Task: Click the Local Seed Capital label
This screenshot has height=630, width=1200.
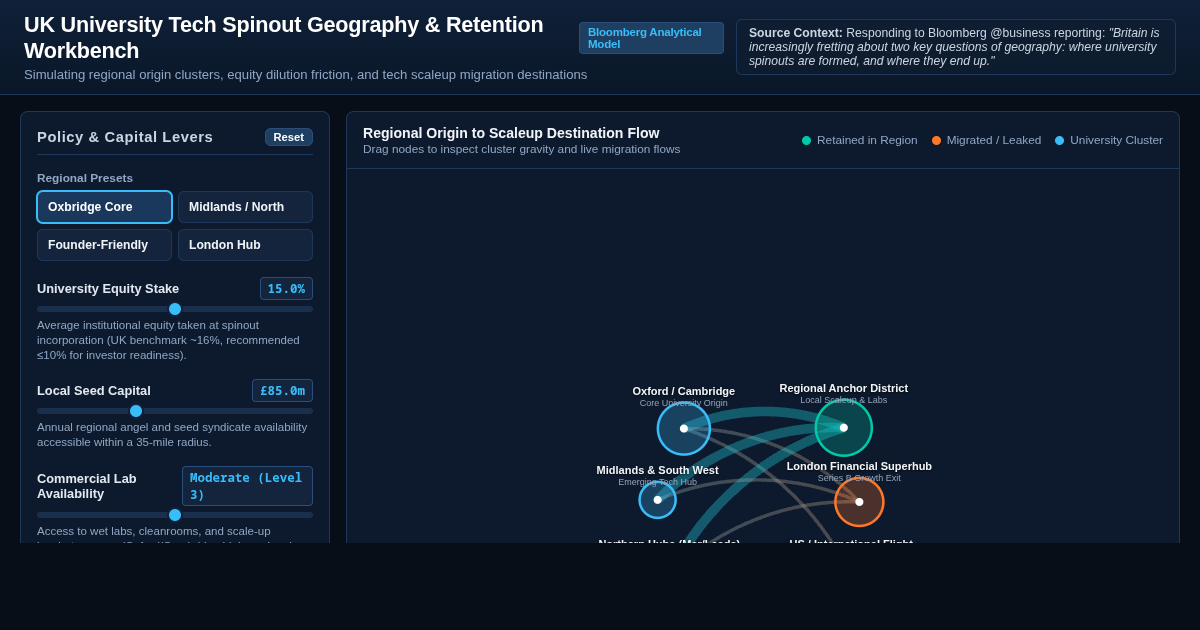Action: pyautogui.click(x=94, y=391)
